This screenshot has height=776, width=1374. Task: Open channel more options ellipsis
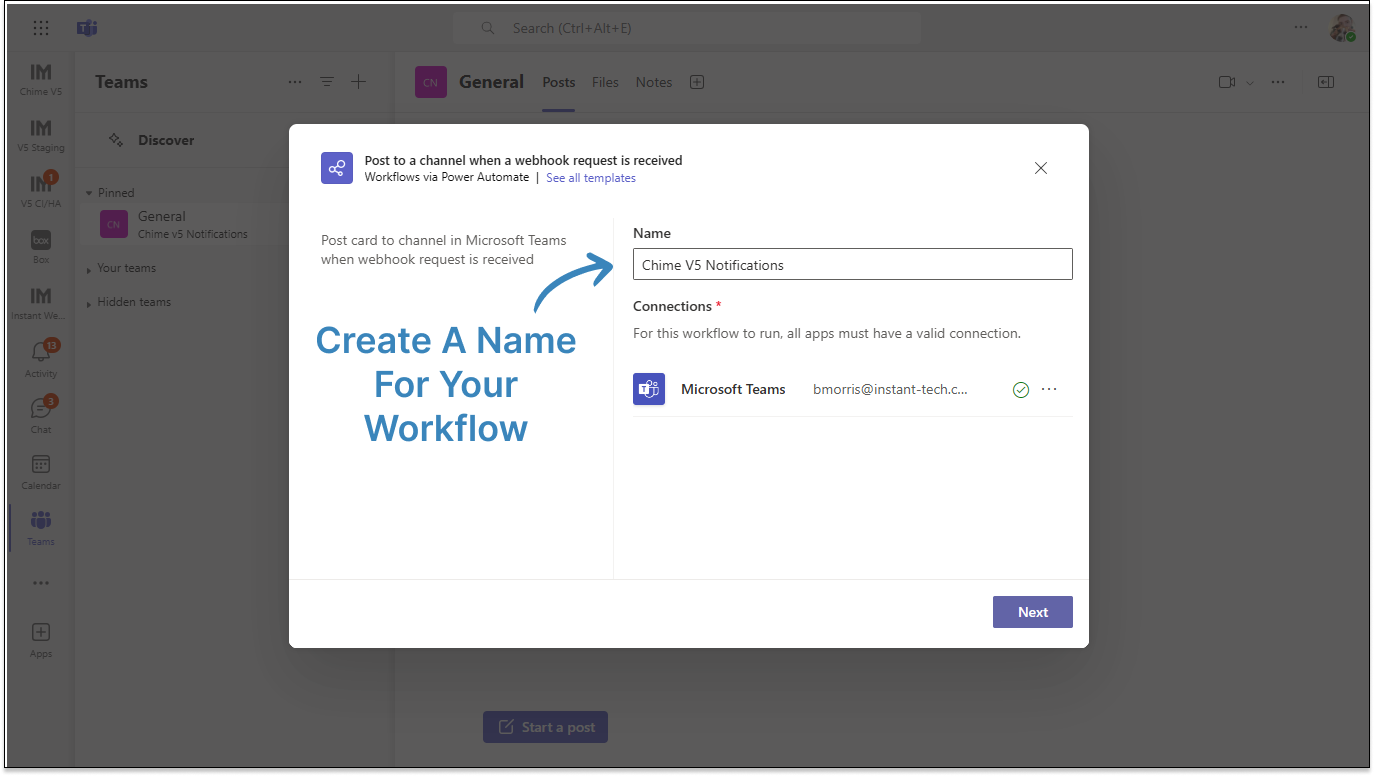[x=1278, y=82]
